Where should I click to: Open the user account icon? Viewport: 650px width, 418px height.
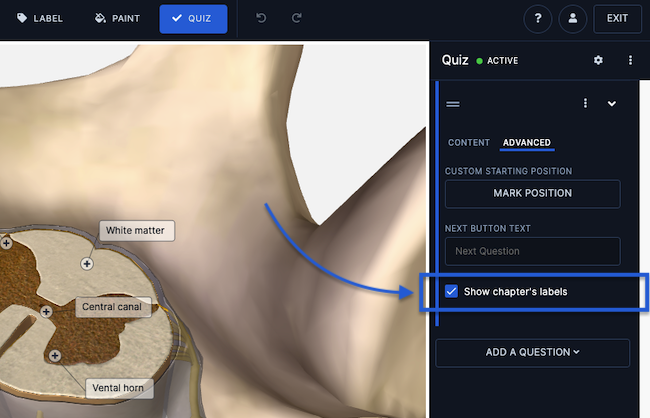point(572,19)
